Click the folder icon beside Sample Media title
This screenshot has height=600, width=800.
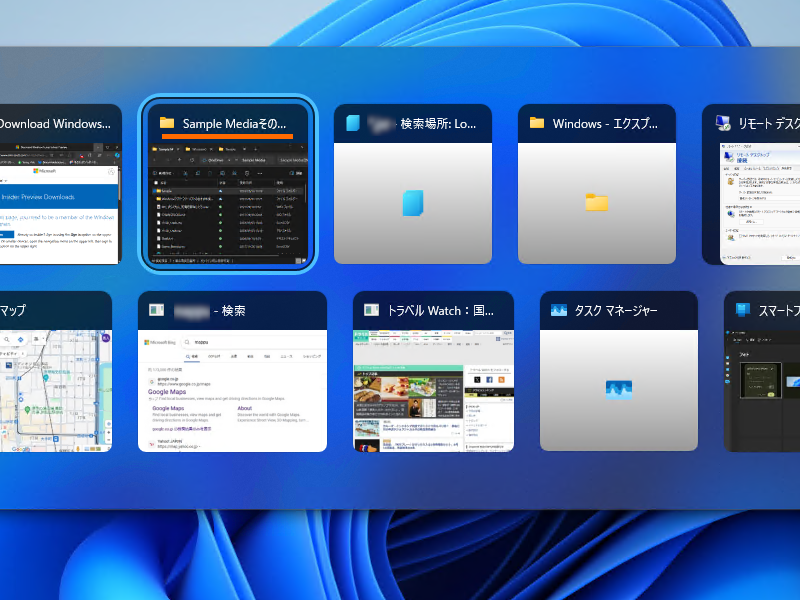(167, 123)
